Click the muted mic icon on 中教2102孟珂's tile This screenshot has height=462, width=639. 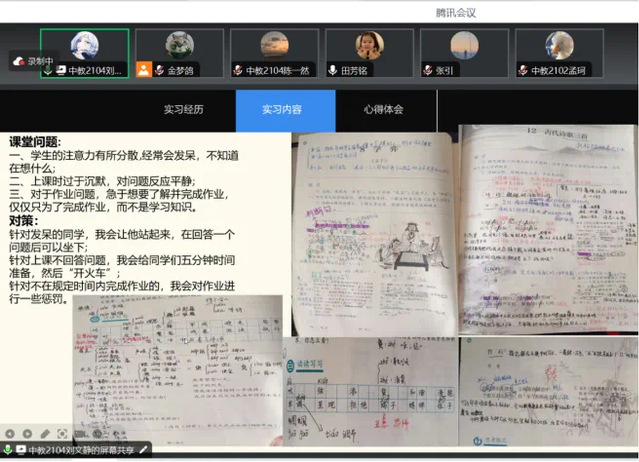coord(523,70)
